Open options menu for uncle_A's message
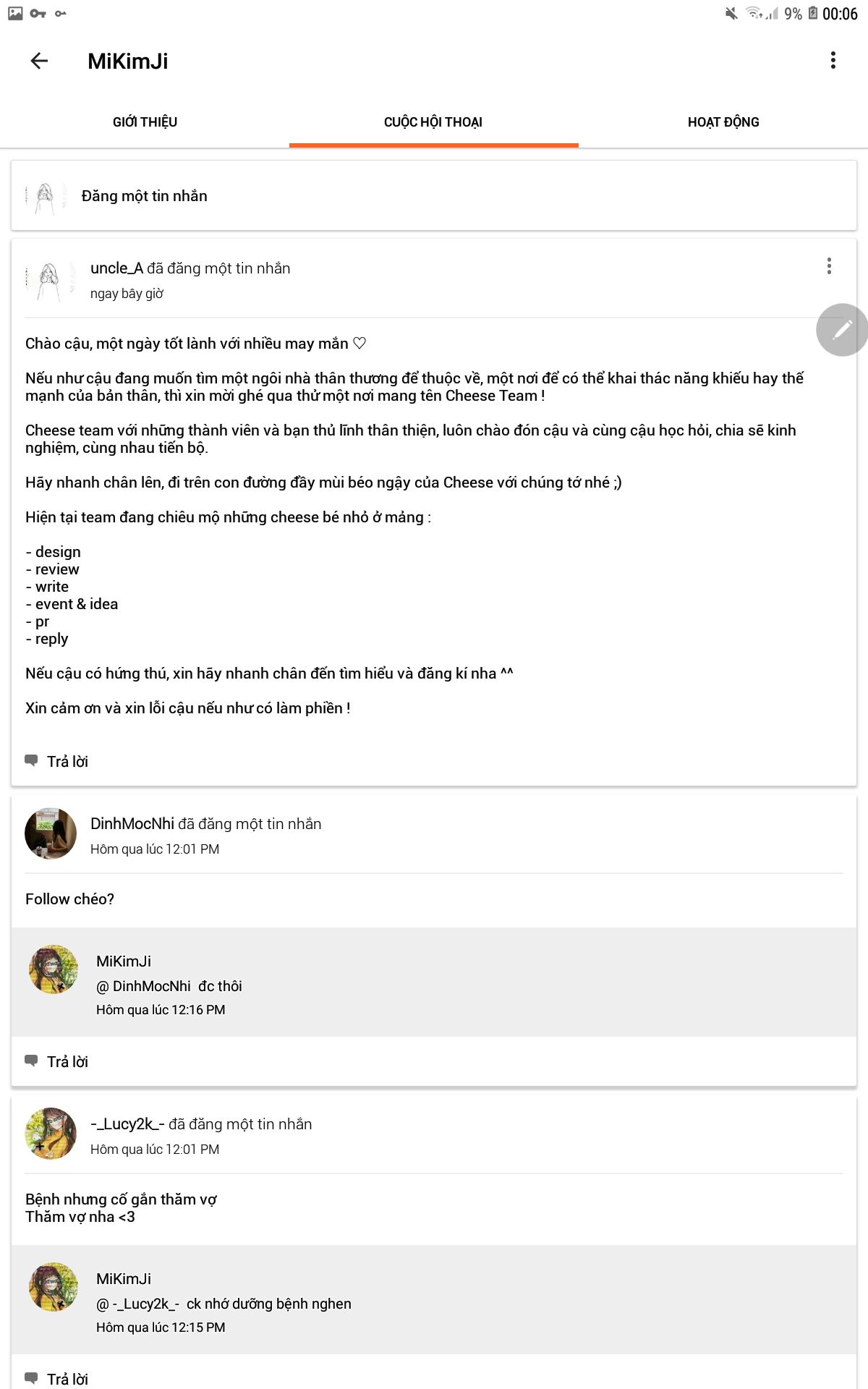Image resolution: width=868 pixels, height=1389 pixels. click(x=829, y=266)
